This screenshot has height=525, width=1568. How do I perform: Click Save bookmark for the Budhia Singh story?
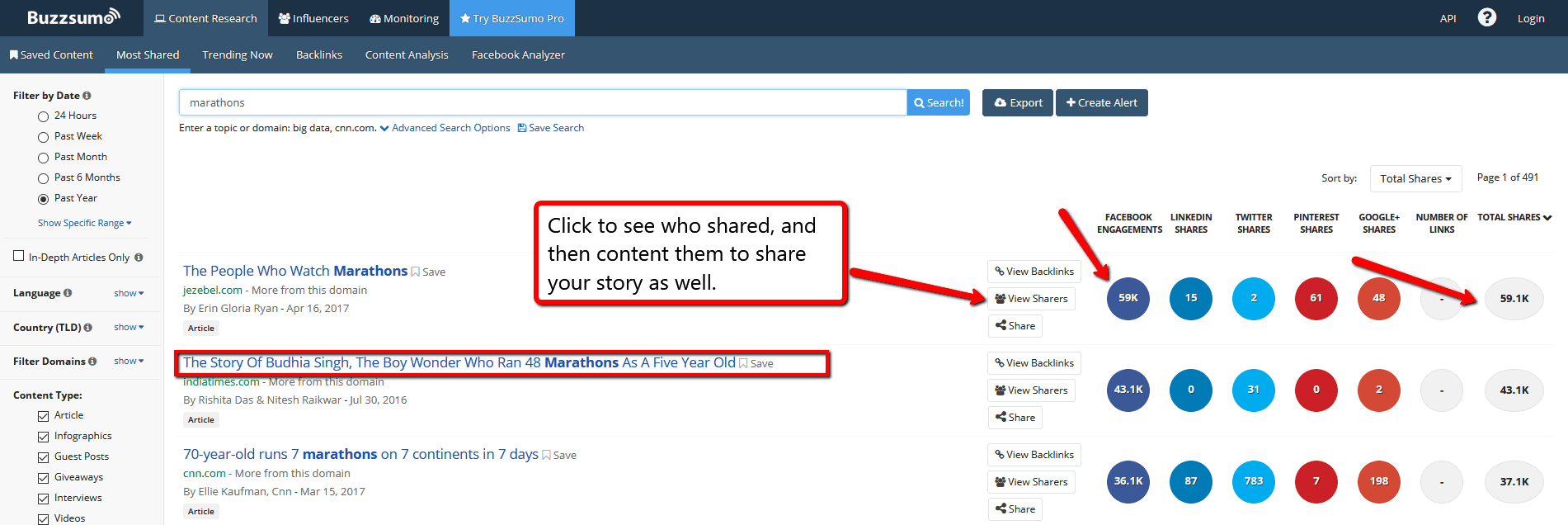756,363
